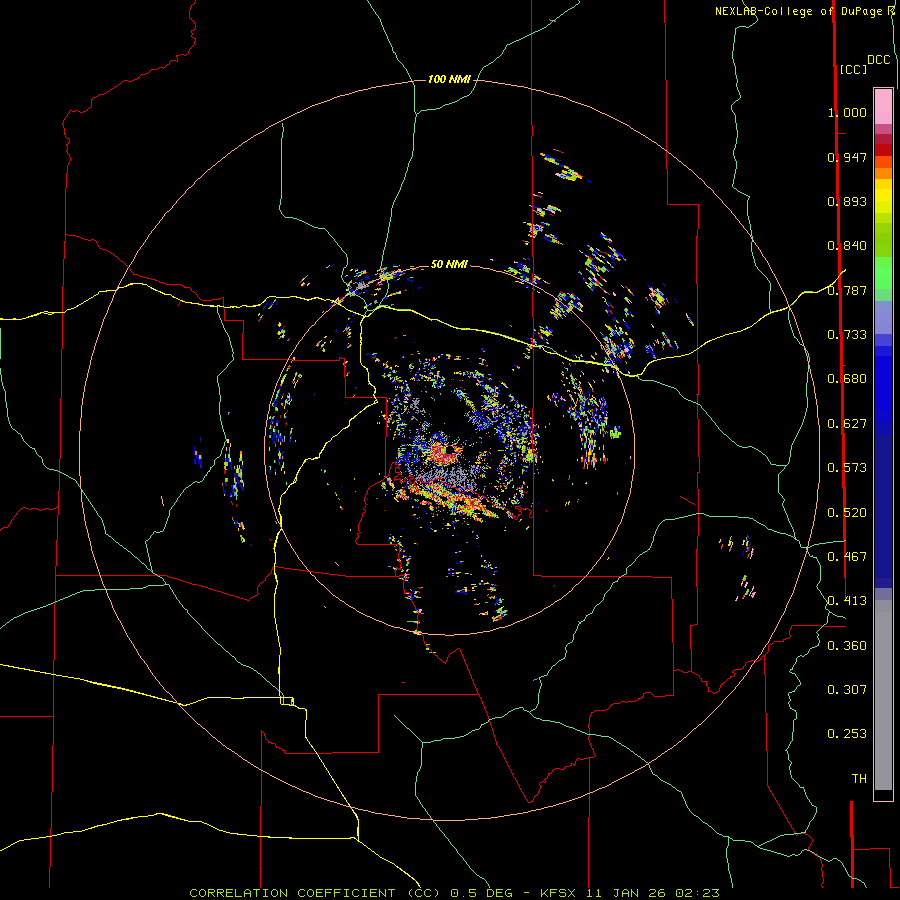Click the 100 NMI range ring label

(x=449, y=79)
